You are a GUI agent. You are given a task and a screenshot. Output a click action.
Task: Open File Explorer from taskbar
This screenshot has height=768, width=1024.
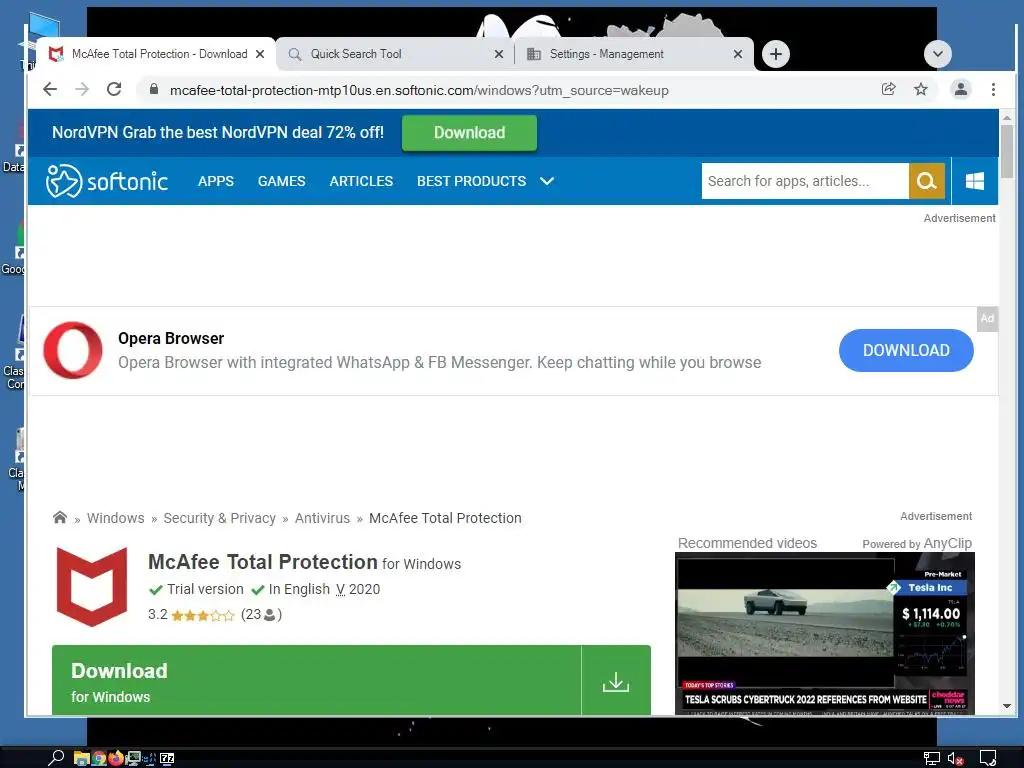pyautogui.click(x=81, y=758)
